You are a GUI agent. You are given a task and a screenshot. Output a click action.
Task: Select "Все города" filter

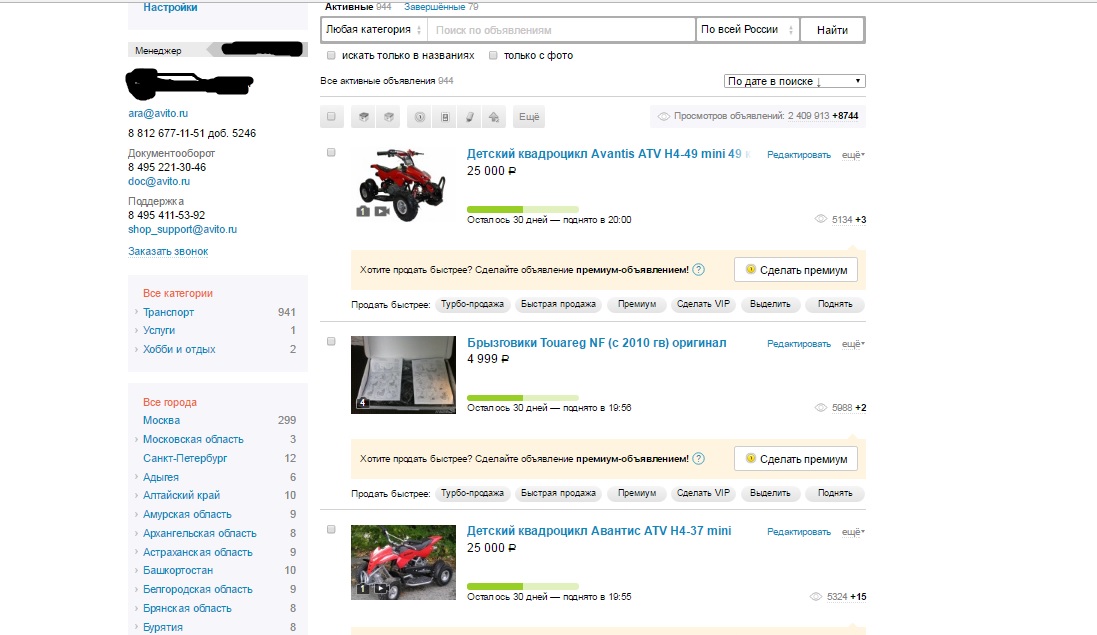[170, 402]
